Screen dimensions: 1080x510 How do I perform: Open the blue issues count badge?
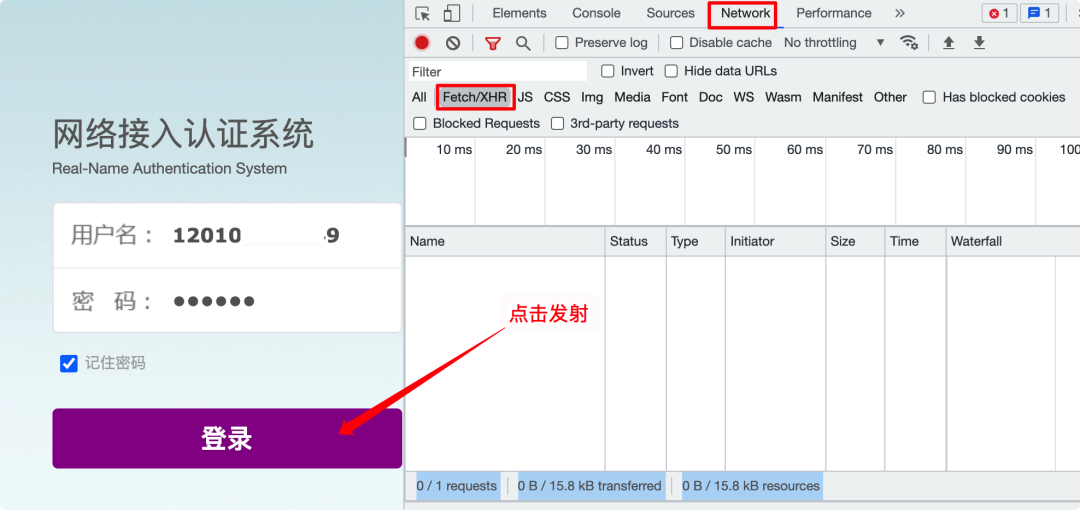[1039, 13]
